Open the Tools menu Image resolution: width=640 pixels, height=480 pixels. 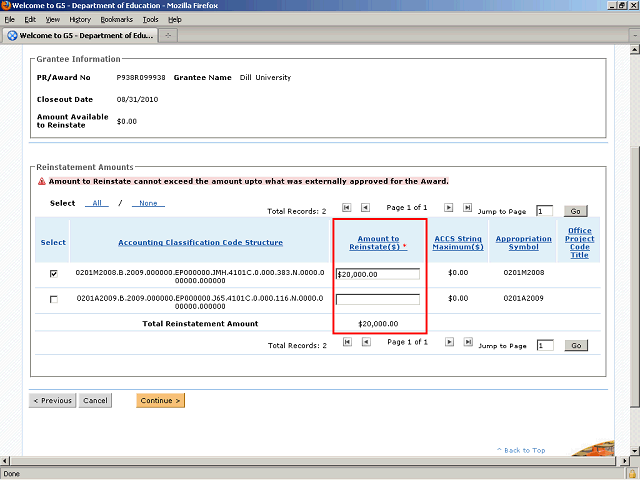(x=150, y=19)
